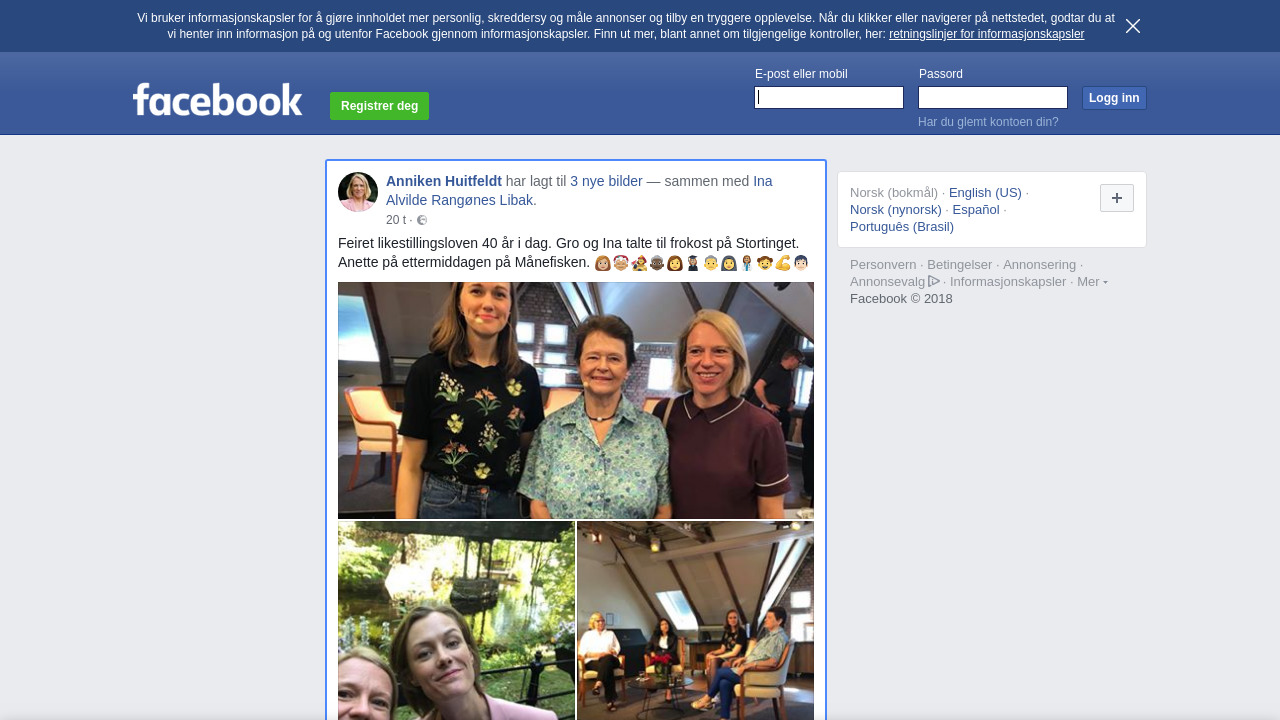
Task: Click the plus button for more languages
Action: 1116,198
